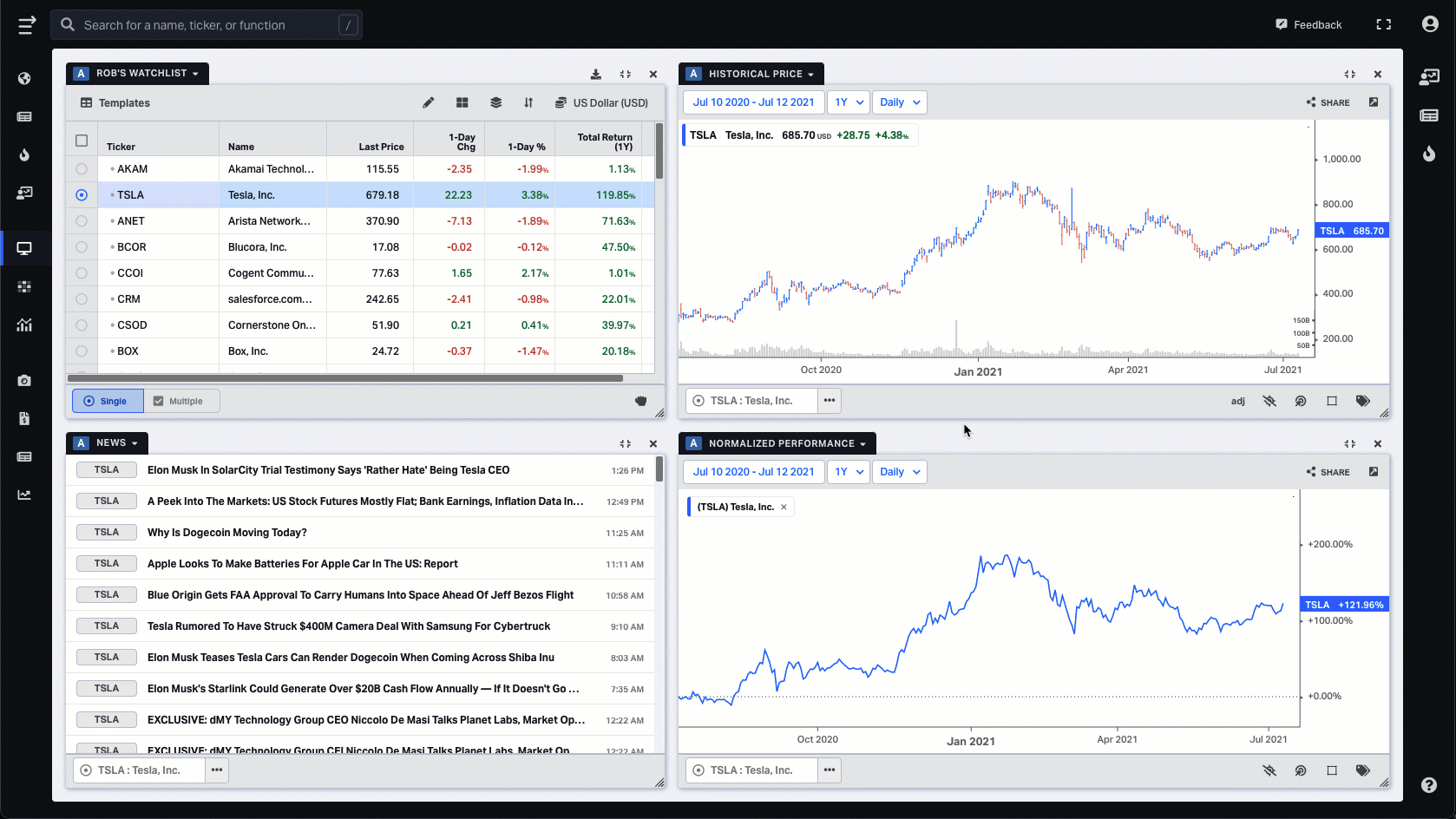Click the sort arrows icon in watchlist
The height and width of the screenshot is (819, 1456).
click(528, 102)
